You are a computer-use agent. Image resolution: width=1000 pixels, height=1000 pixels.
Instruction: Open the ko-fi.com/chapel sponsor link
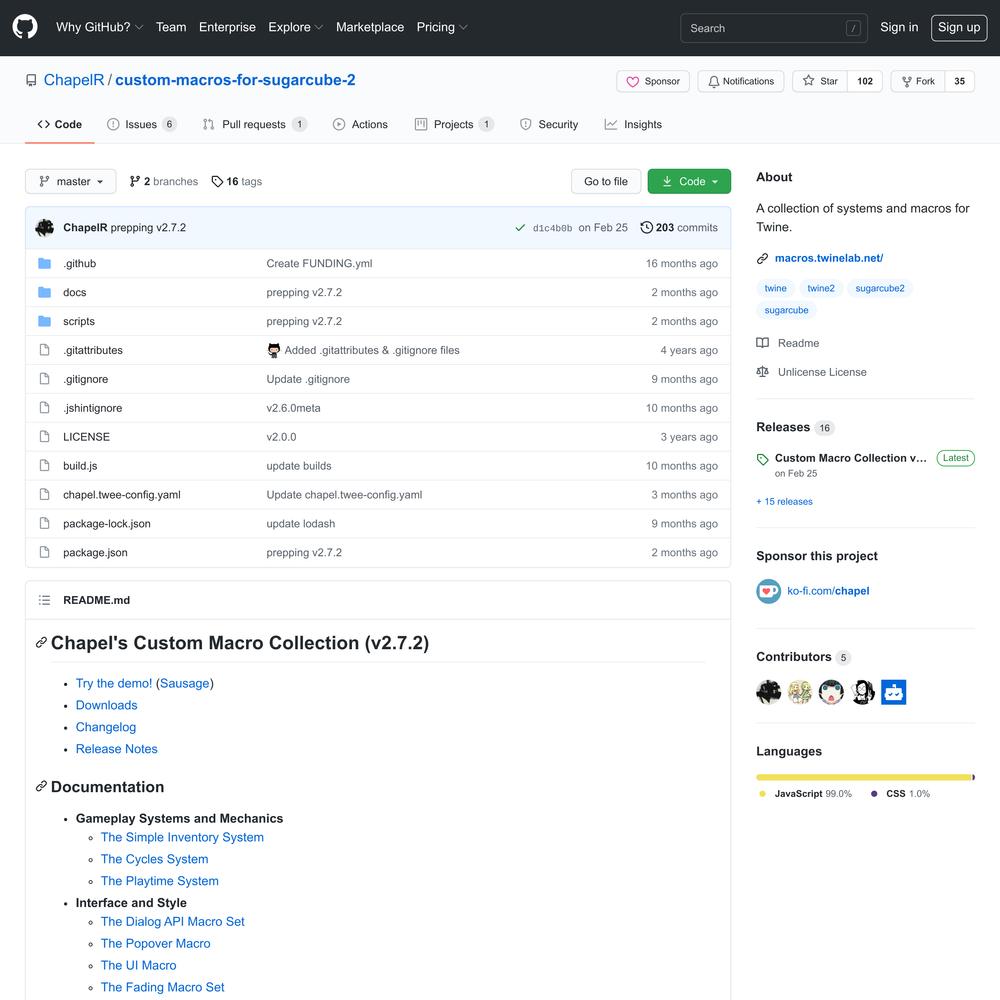828,591
